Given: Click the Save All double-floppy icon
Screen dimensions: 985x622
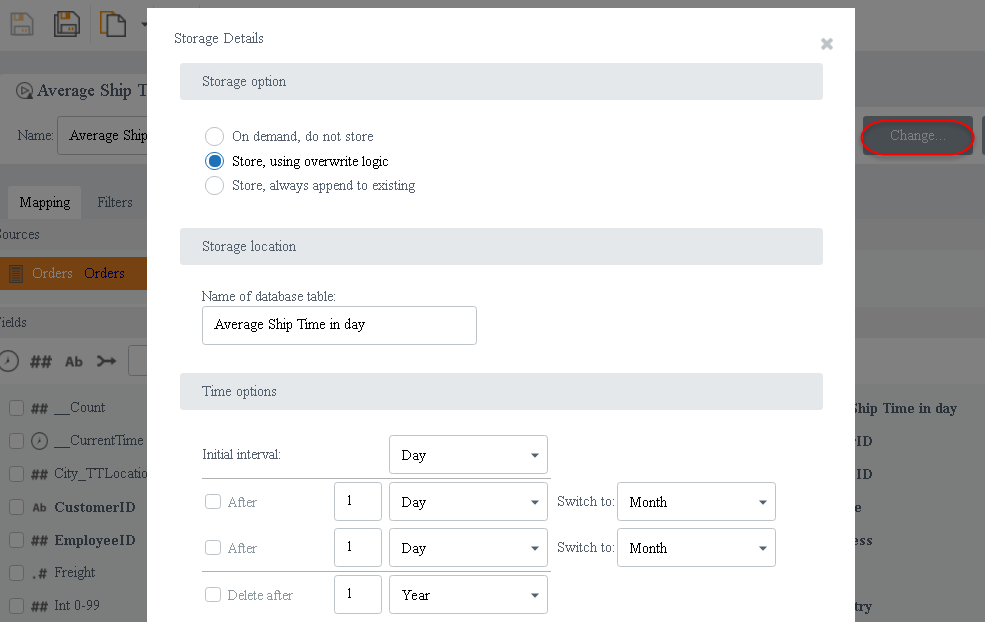Looking at the screenshot, I should click(66, 24).
